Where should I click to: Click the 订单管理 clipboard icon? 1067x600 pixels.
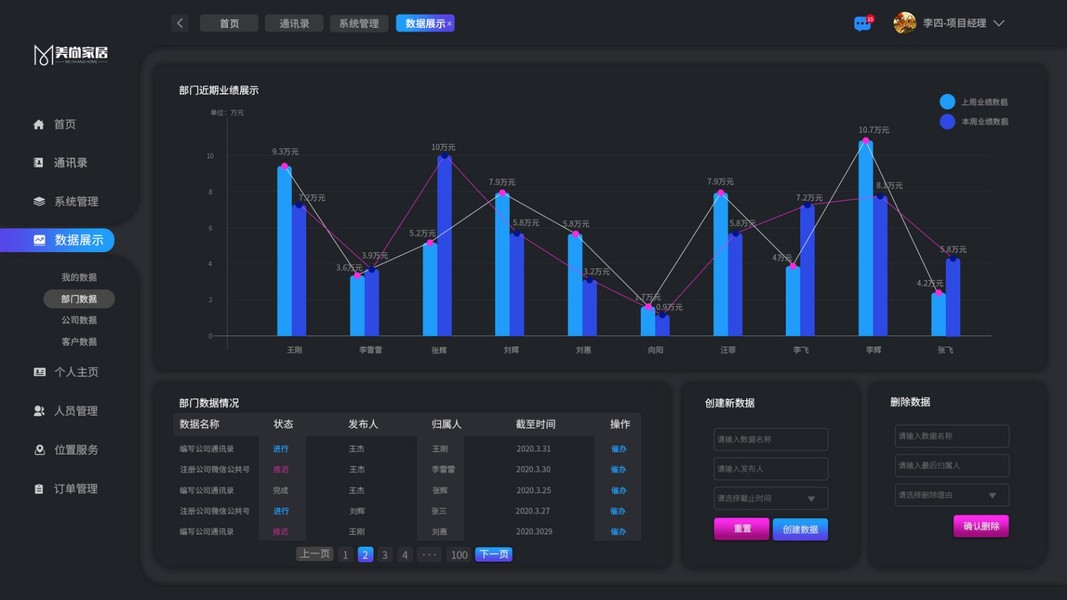click(x=39, y=488)
